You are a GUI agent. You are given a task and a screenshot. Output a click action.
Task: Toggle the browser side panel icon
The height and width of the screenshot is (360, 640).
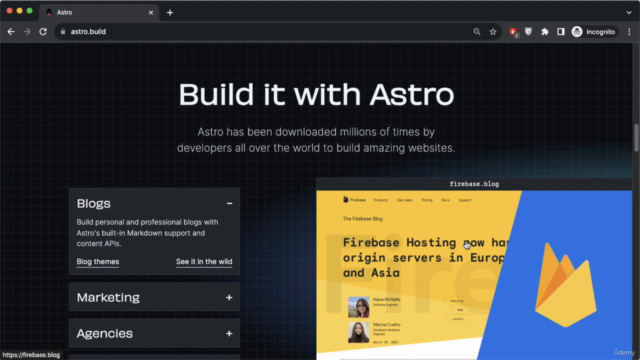click(x=561, y=31)
